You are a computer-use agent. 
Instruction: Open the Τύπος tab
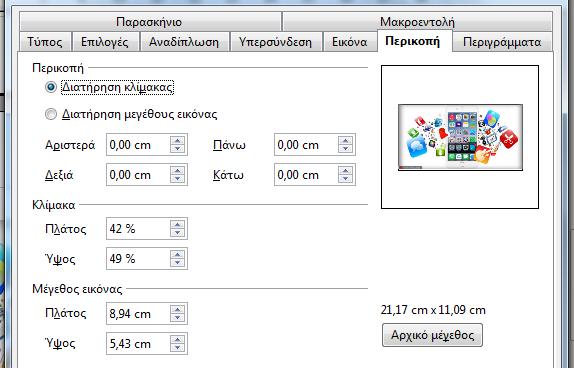pyautogui.click(x=45, y=42)
